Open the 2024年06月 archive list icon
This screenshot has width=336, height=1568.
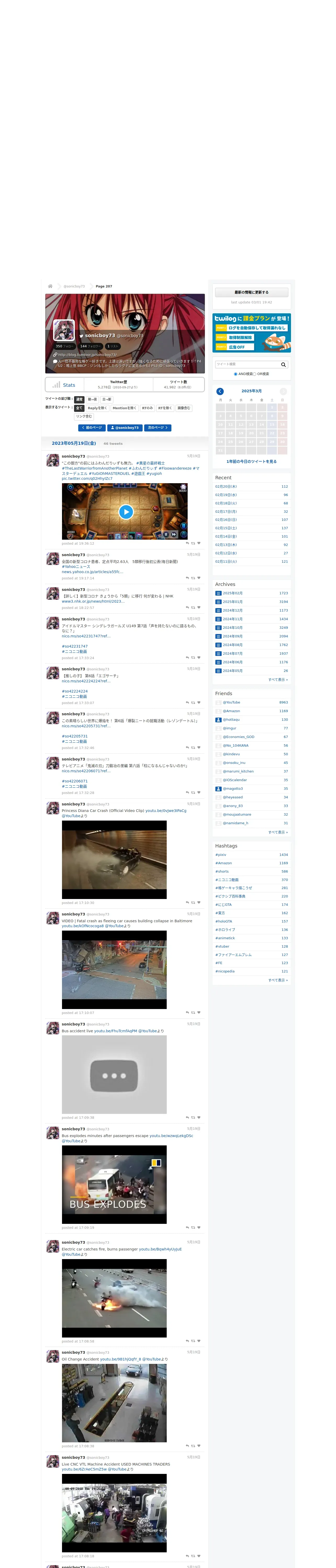pos(218,662)
